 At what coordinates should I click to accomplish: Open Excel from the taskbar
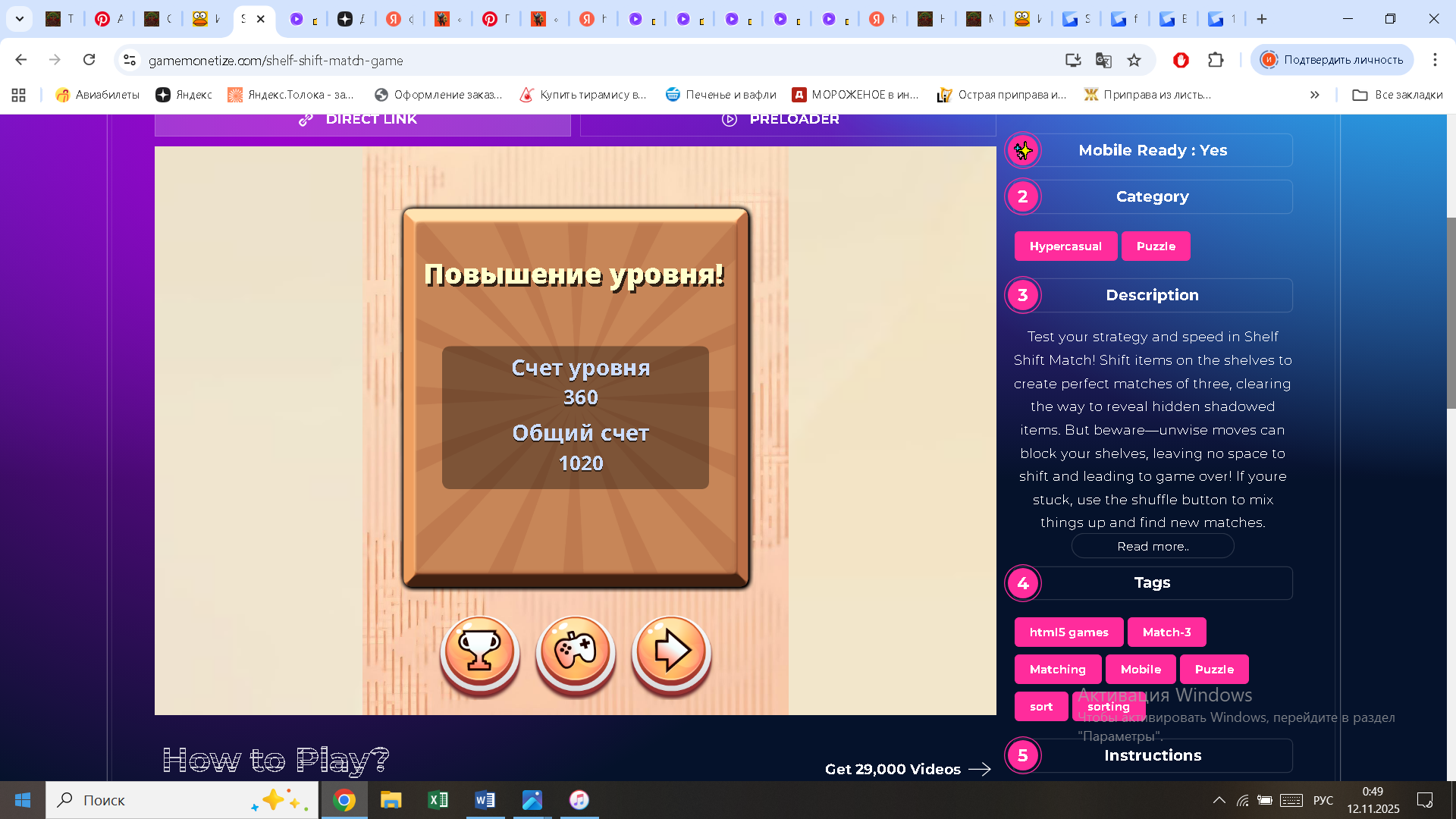[438, 800]
